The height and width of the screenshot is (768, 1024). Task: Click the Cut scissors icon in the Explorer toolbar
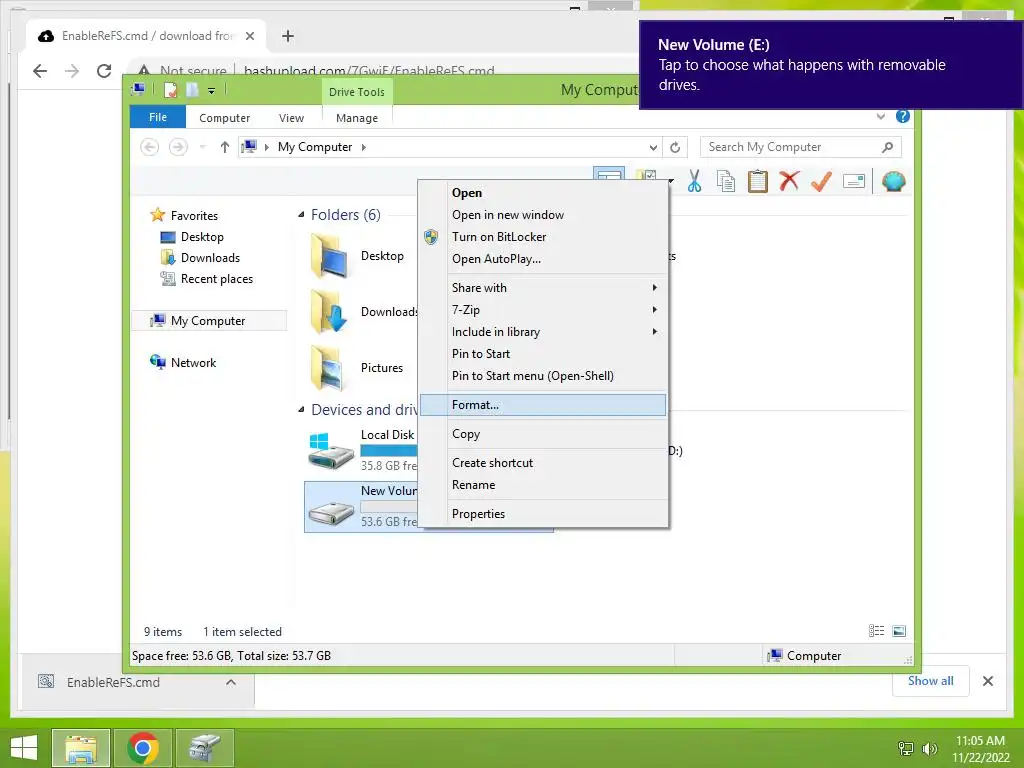[694, 181]
